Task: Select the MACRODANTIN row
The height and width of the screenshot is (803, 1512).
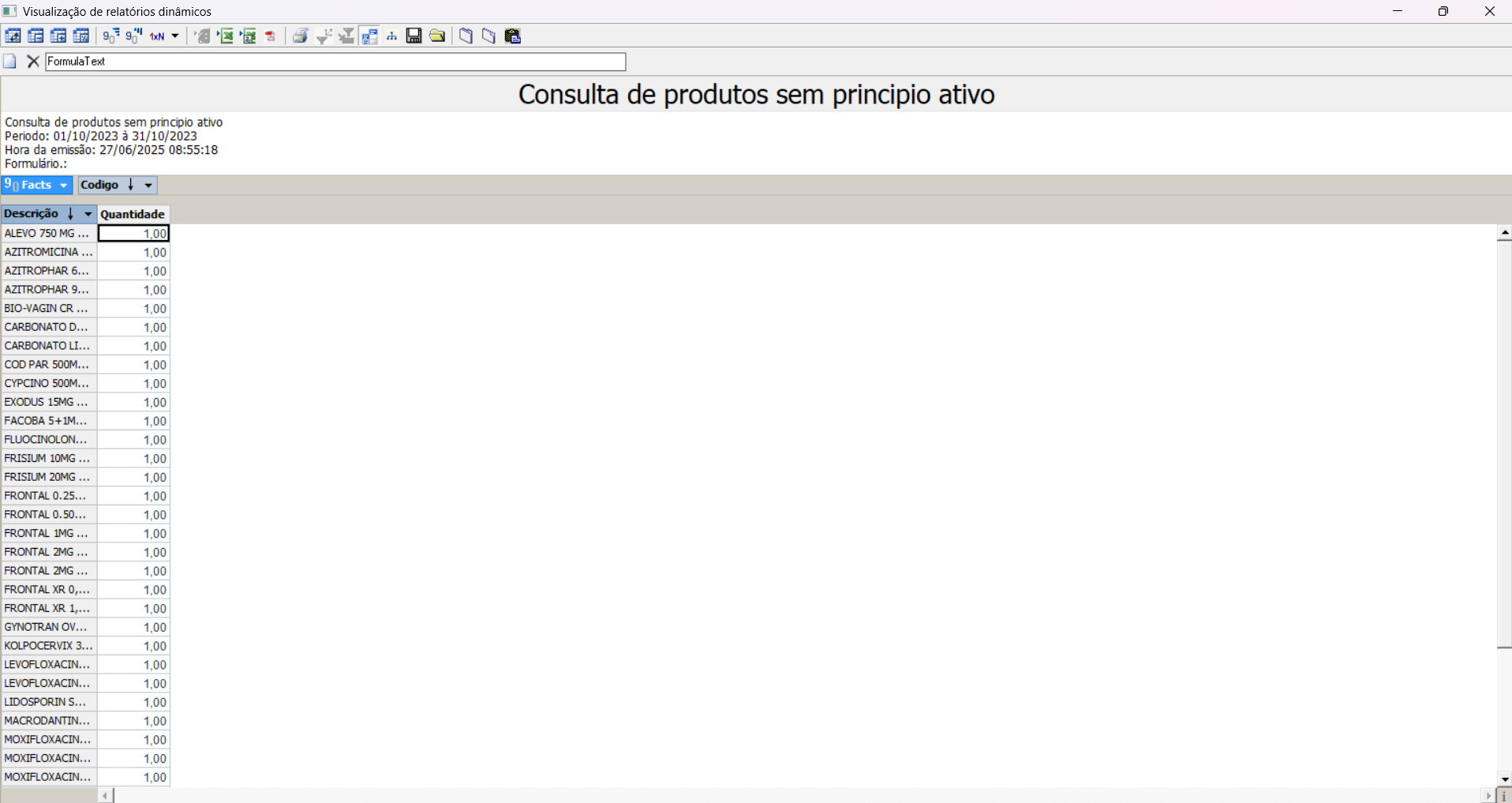Action: [x=49, y=721]
